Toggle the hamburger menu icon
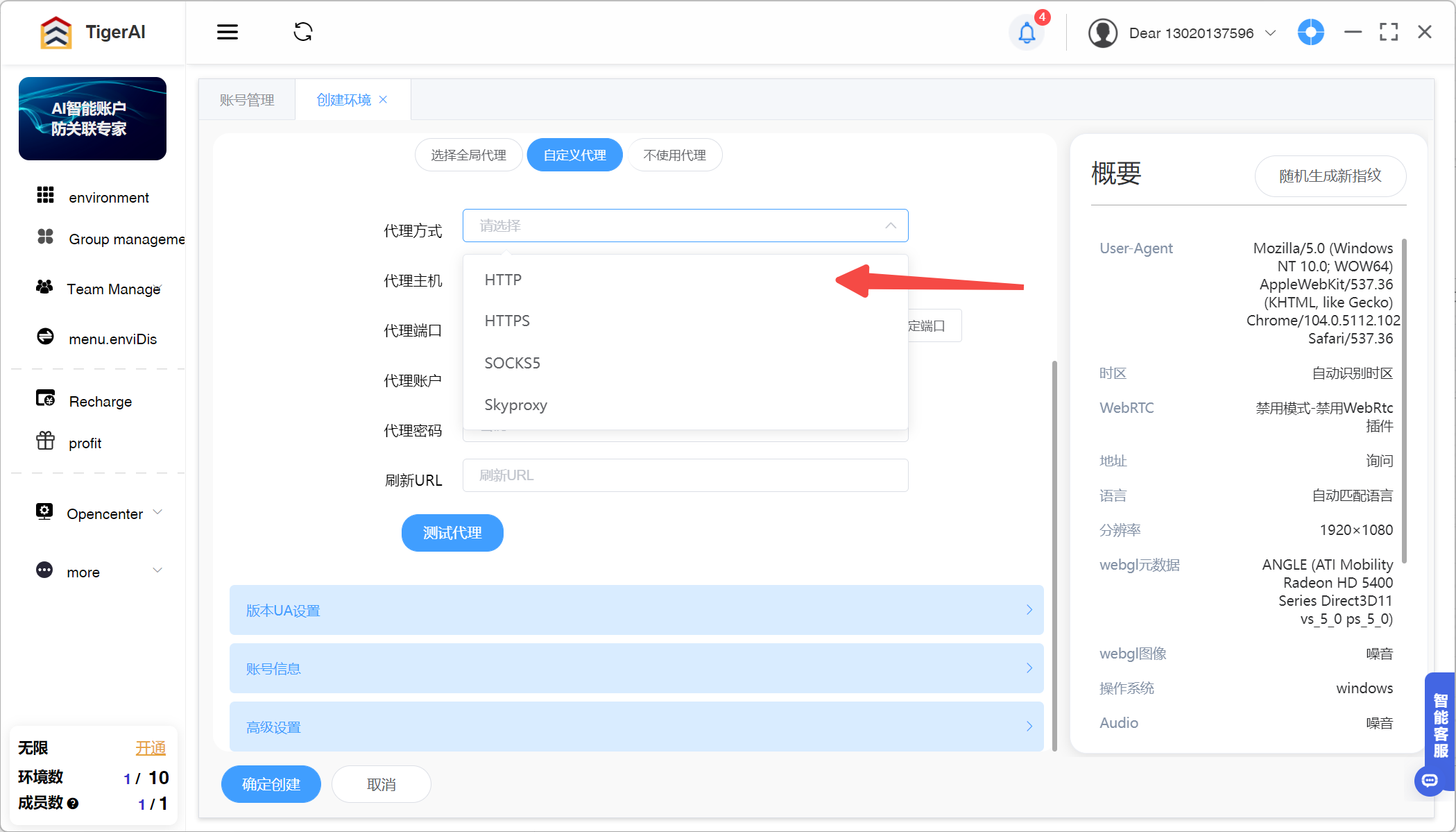 tap(228, 32)
